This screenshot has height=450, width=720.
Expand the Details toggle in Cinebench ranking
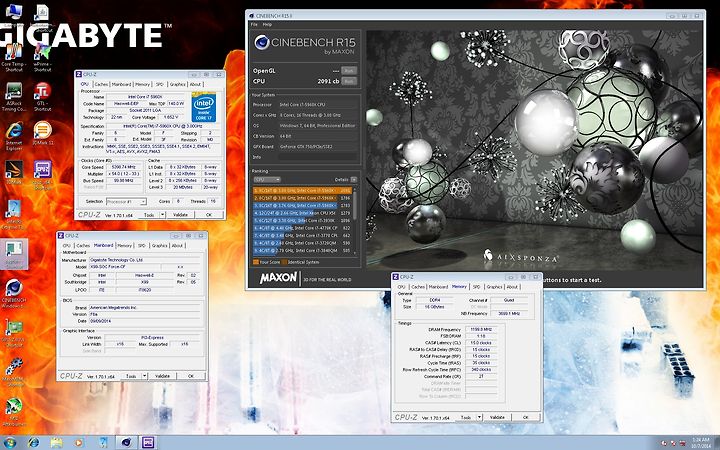(354, 180)
